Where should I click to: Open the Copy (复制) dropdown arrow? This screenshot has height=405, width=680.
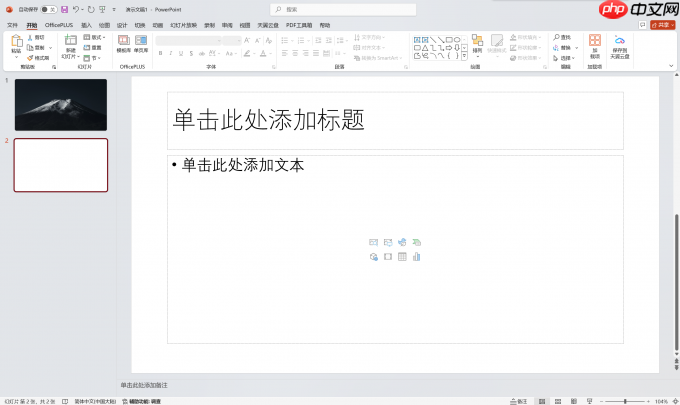51,48
